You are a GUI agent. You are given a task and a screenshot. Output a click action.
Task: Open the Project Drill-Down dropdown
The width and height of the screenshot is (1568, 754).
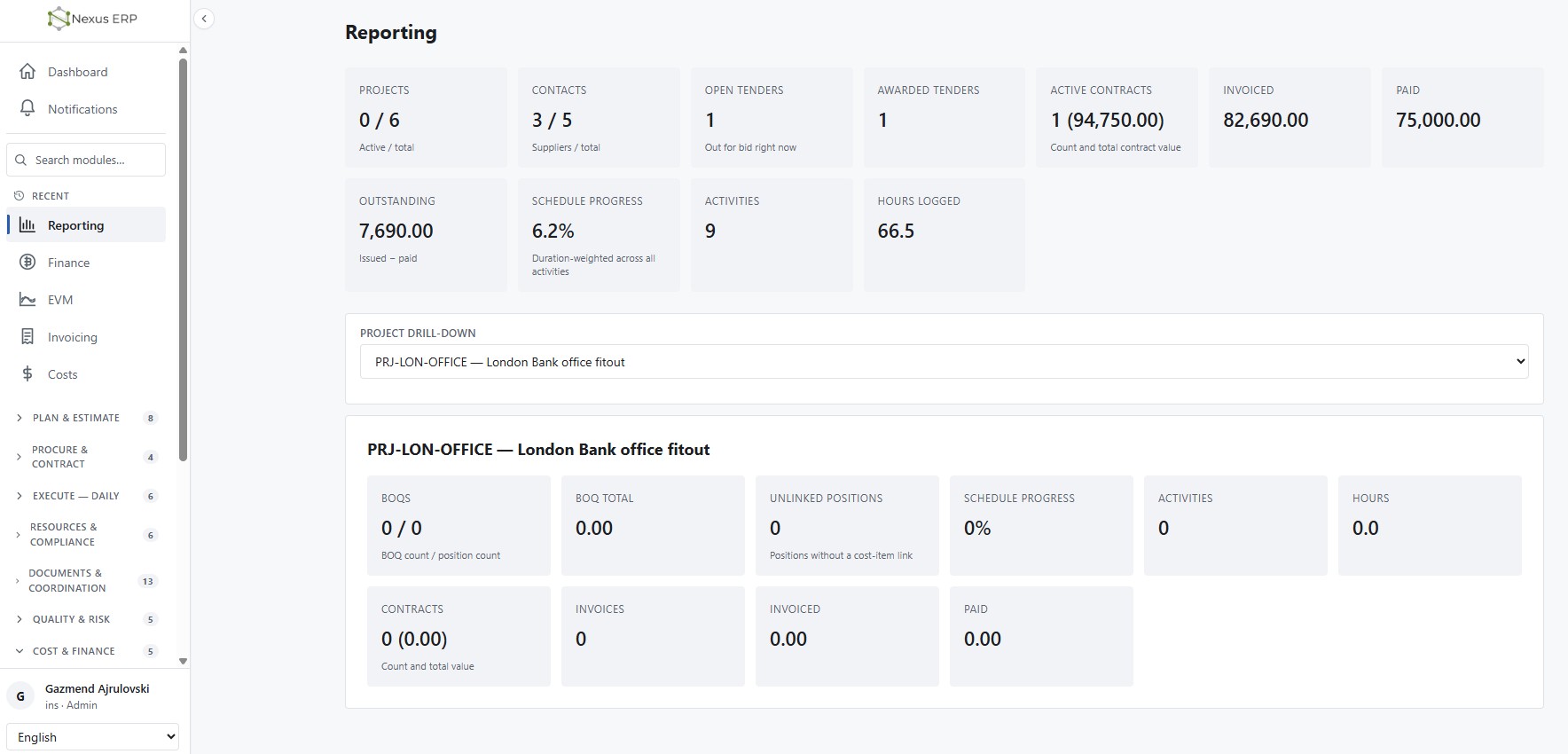pos(944,362)
